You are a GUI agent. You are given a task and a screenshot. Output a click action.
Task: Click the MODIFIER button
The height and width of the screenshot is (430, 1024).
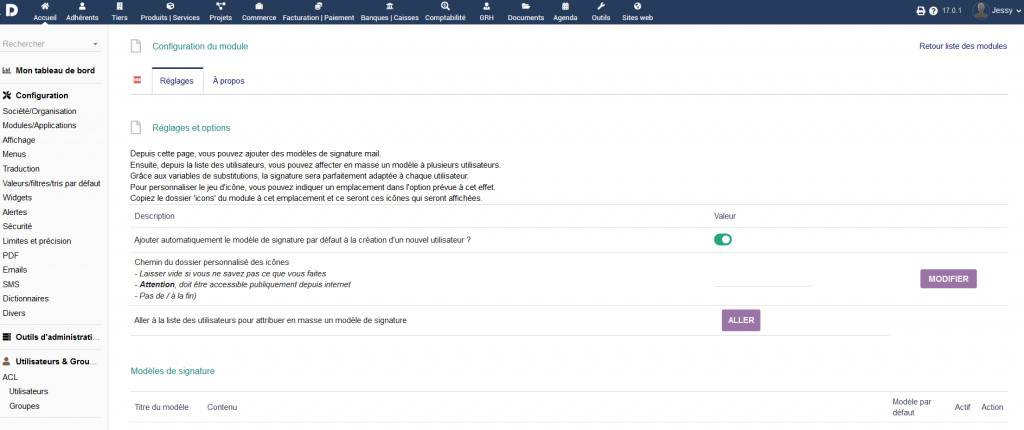[x=948, y=278]
